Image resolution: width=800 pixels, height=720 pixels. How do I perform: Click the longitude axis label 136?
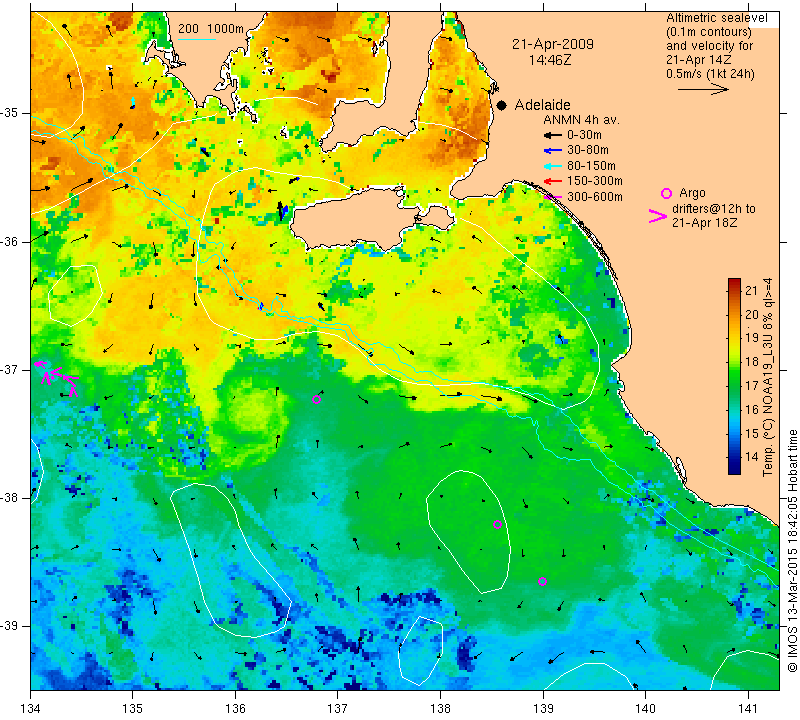pyautogui.click(x=235, y=709)
